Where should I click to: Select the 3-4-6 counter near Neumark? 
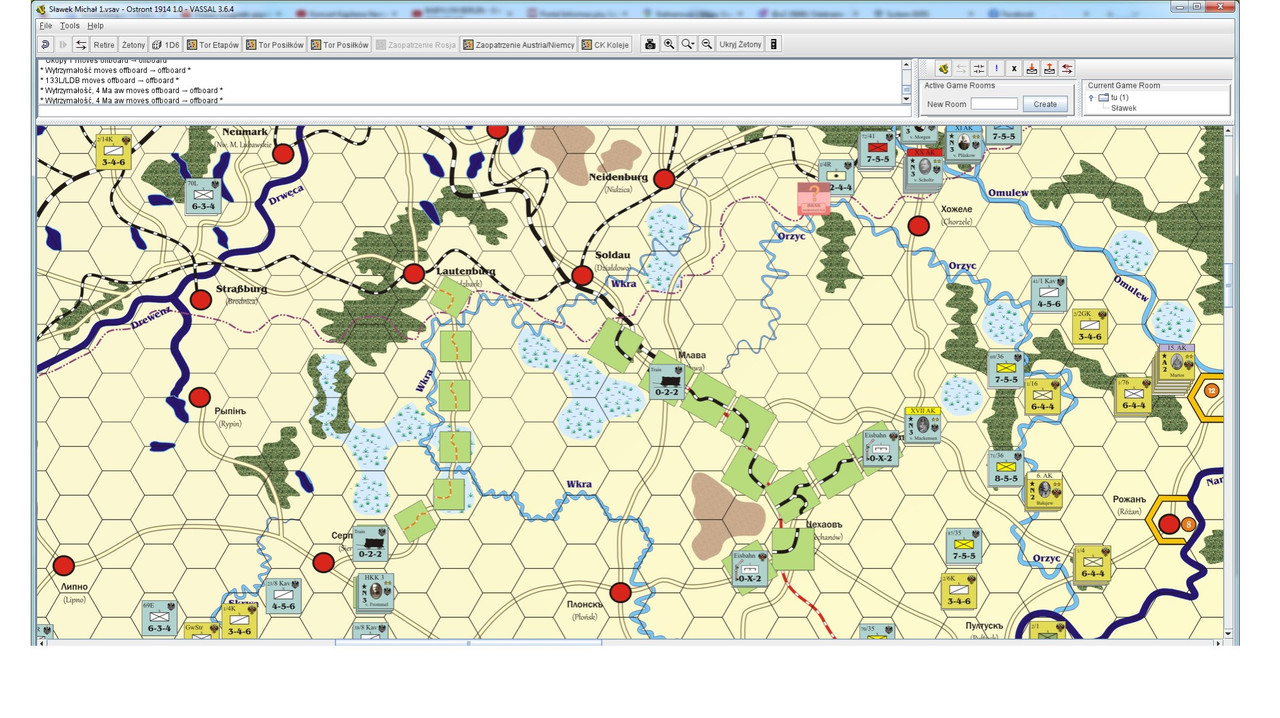click(114, 150)
